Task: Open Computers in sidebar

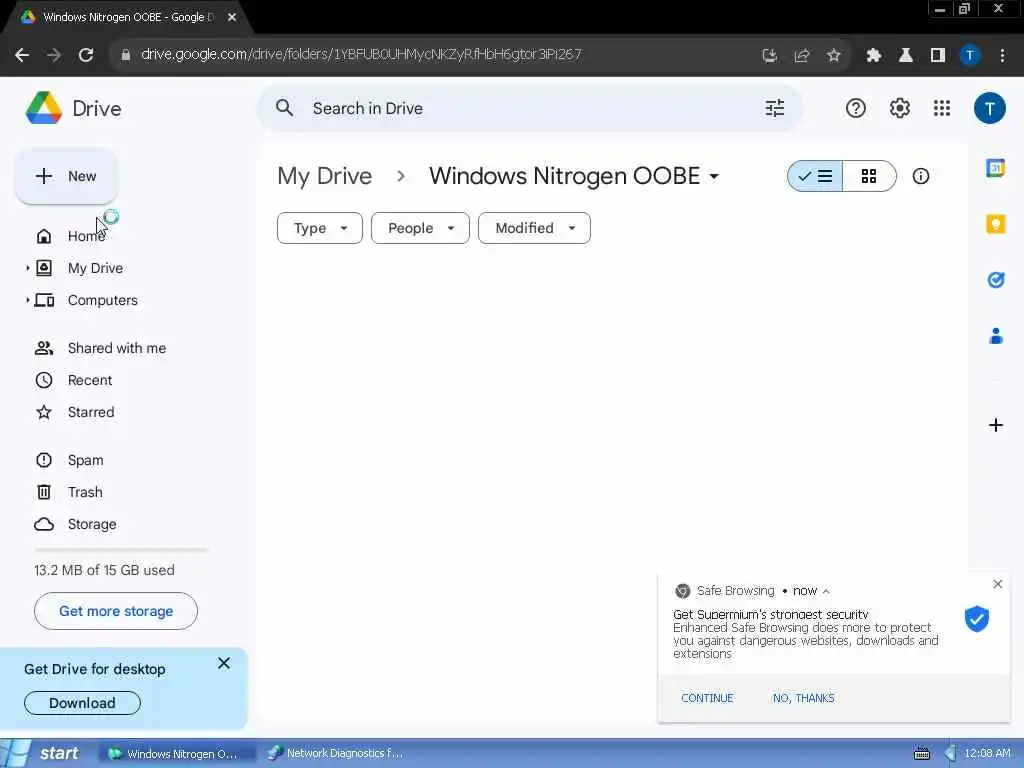Action: 103,300
